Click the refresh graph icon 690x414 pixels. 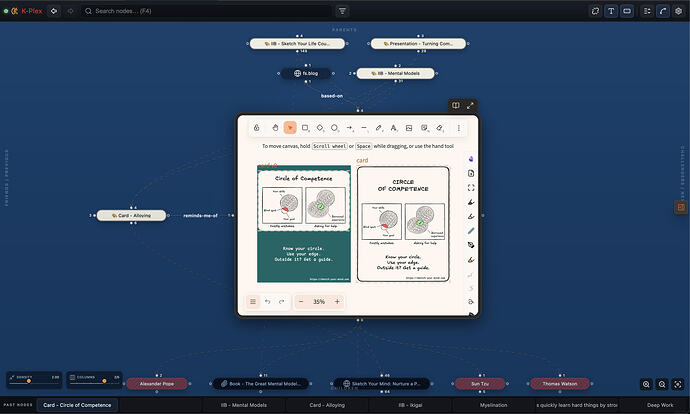click(x=595, y=11)
